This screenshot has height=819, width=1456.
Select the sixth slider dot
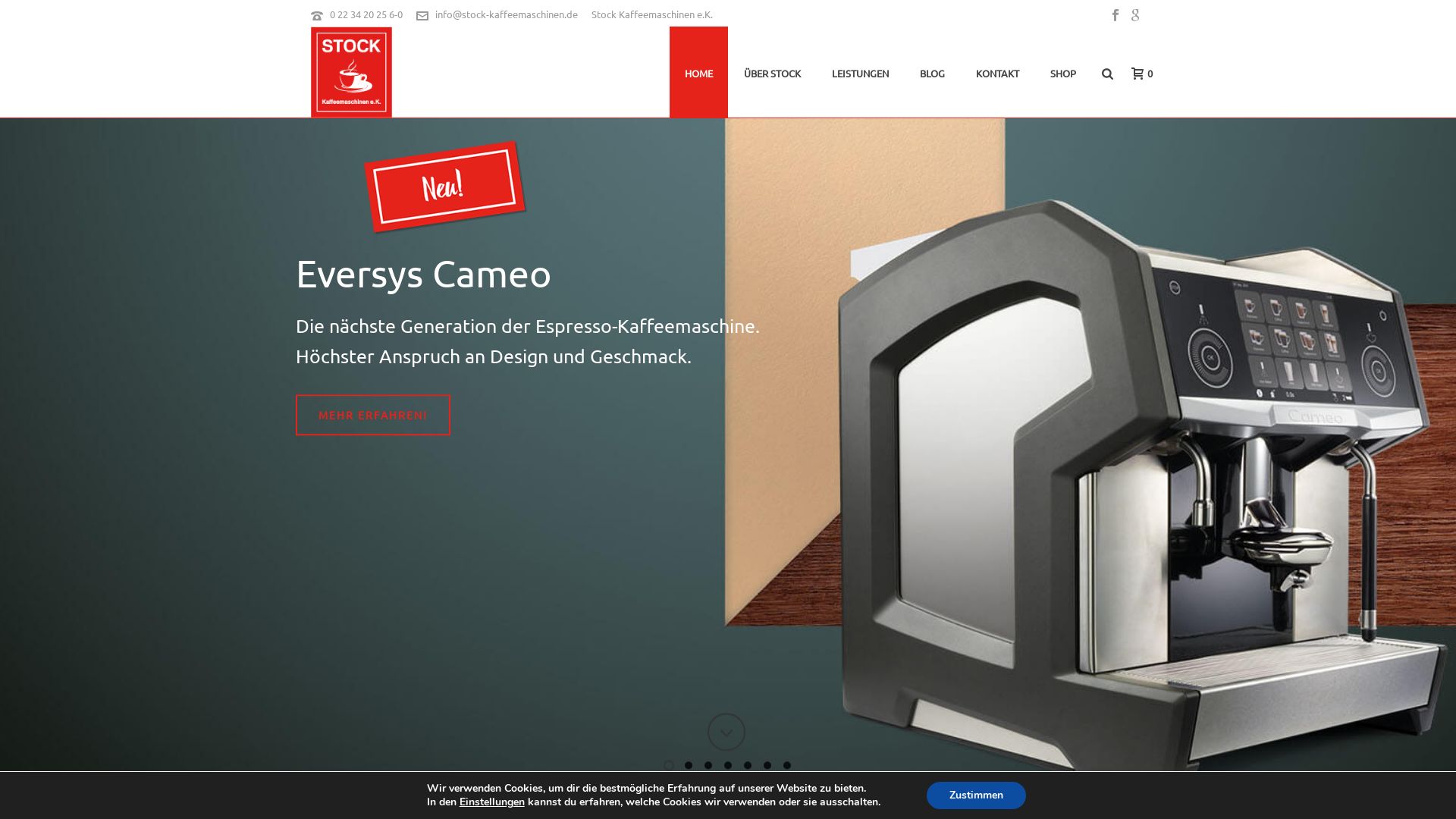click(767, 765)
